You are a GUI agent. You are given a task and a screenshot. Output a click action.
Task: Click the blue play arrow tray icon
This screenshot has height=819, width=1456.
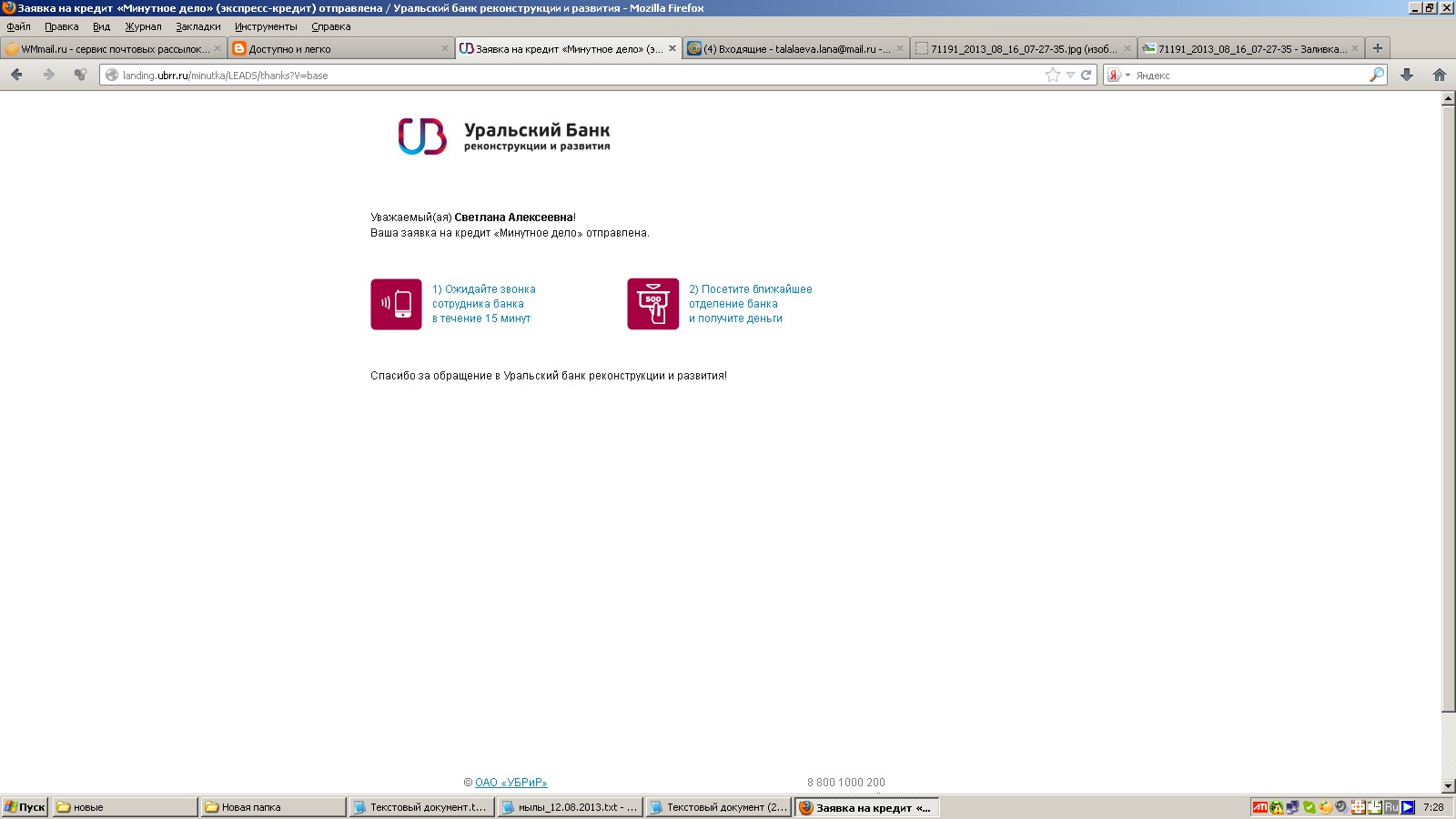[x=1408, y=807]
